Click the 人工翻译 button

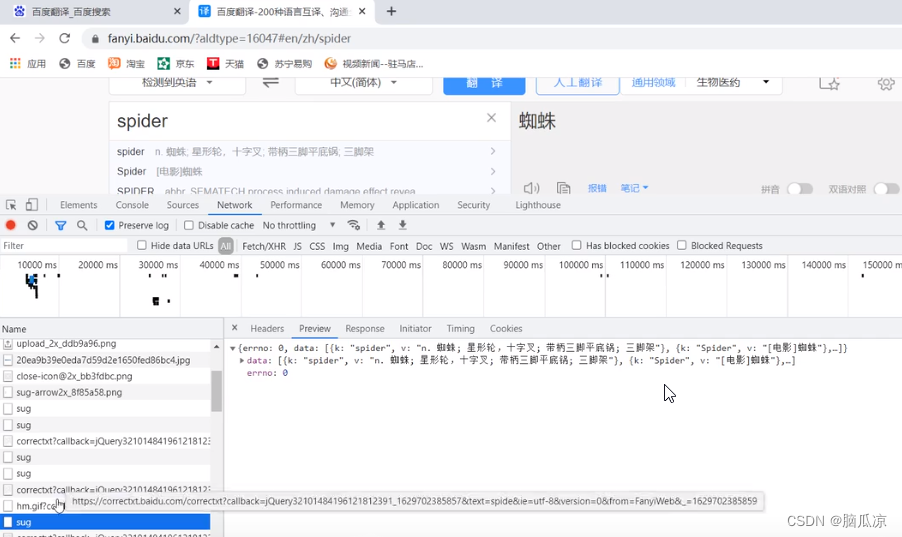[x=578, y=84]
